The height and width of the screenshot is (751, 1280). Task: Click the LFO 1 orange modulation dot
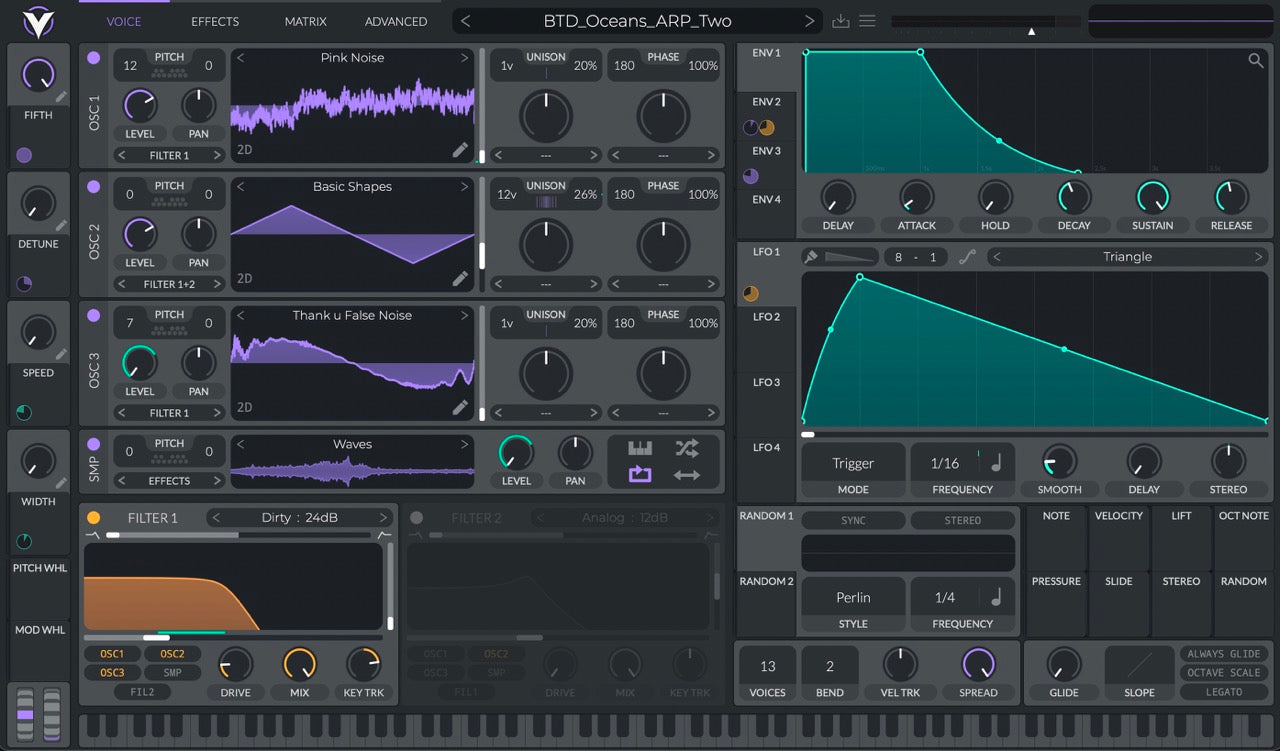(x=751, y=294)
